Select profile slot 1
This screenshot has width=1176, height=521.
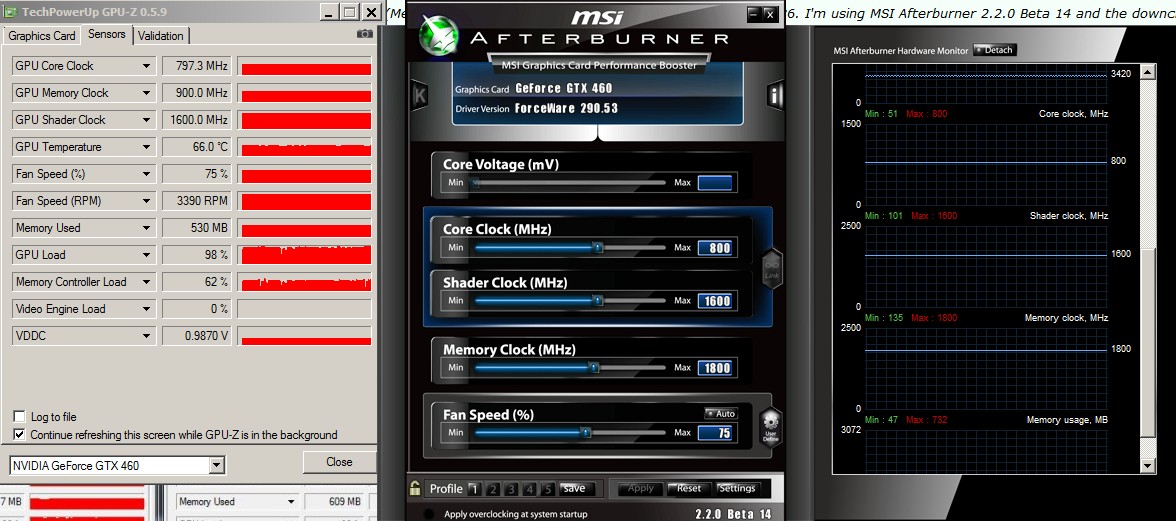[475, 489]
